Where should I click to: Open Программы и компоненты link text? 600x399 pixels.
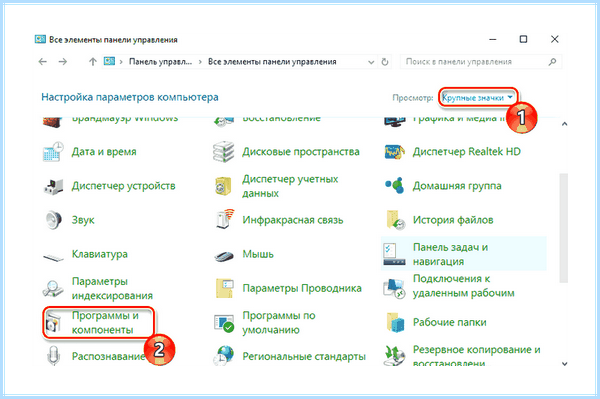(x=105, y=322)
